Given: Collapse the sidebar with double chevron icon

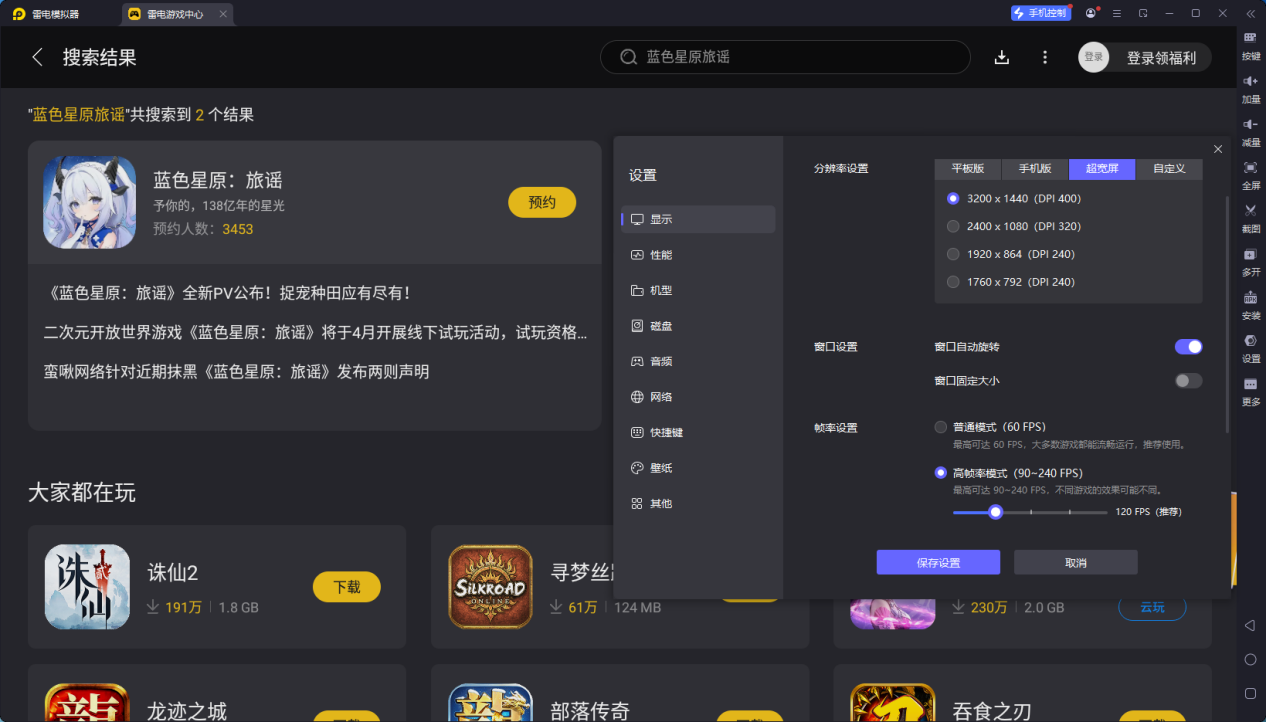Looking at the screenshot, I should click(1250, 13).
